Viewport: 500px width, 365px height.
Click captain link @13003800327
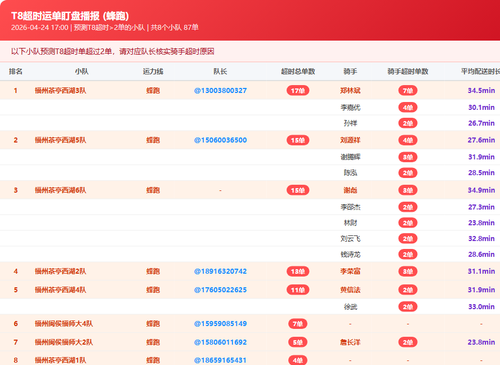(220, 91)
